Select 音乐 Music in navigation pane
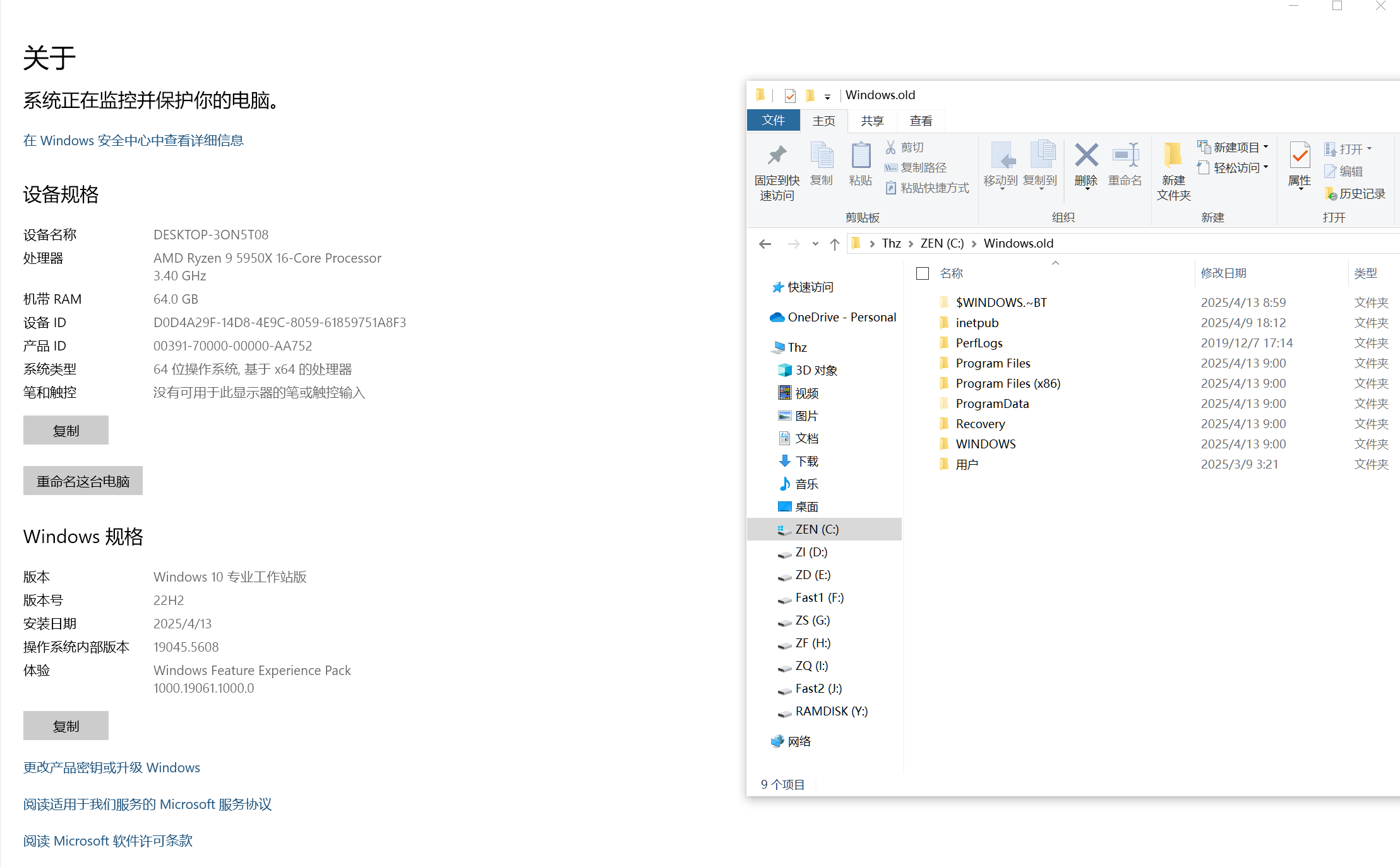The height and width of the screenshot is (867, 1400). point(799,484)
